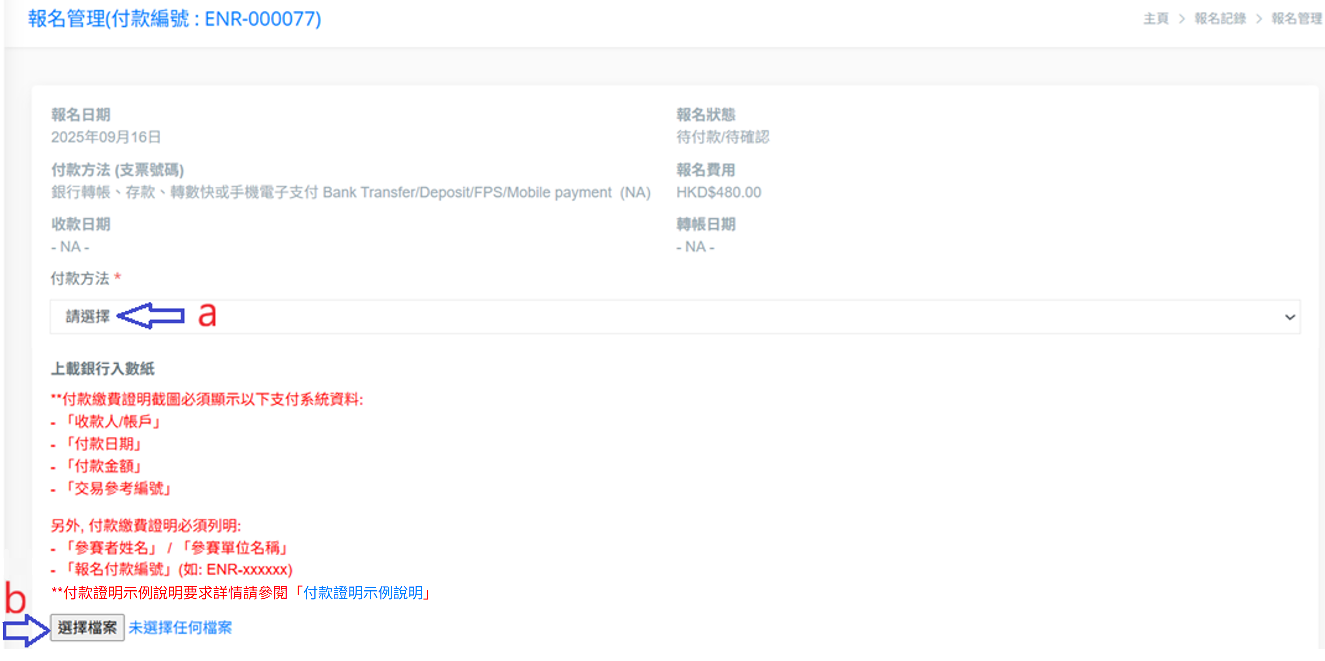Click the required 付款方法 * field label
The height and width of the screenshot is (661, 1325).
point(85,279)
